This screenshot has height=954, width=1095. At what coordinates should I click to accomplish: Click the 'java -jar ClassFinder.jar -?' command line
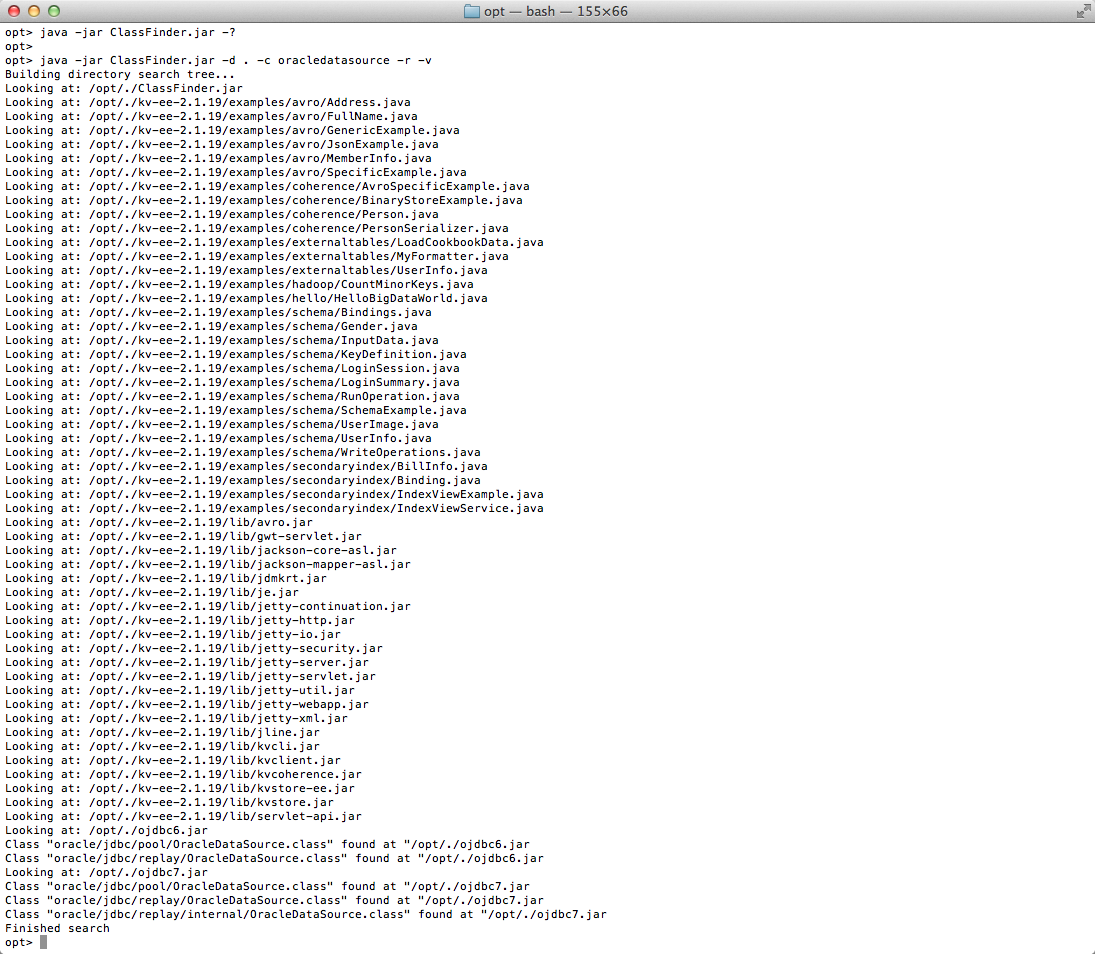120,33
